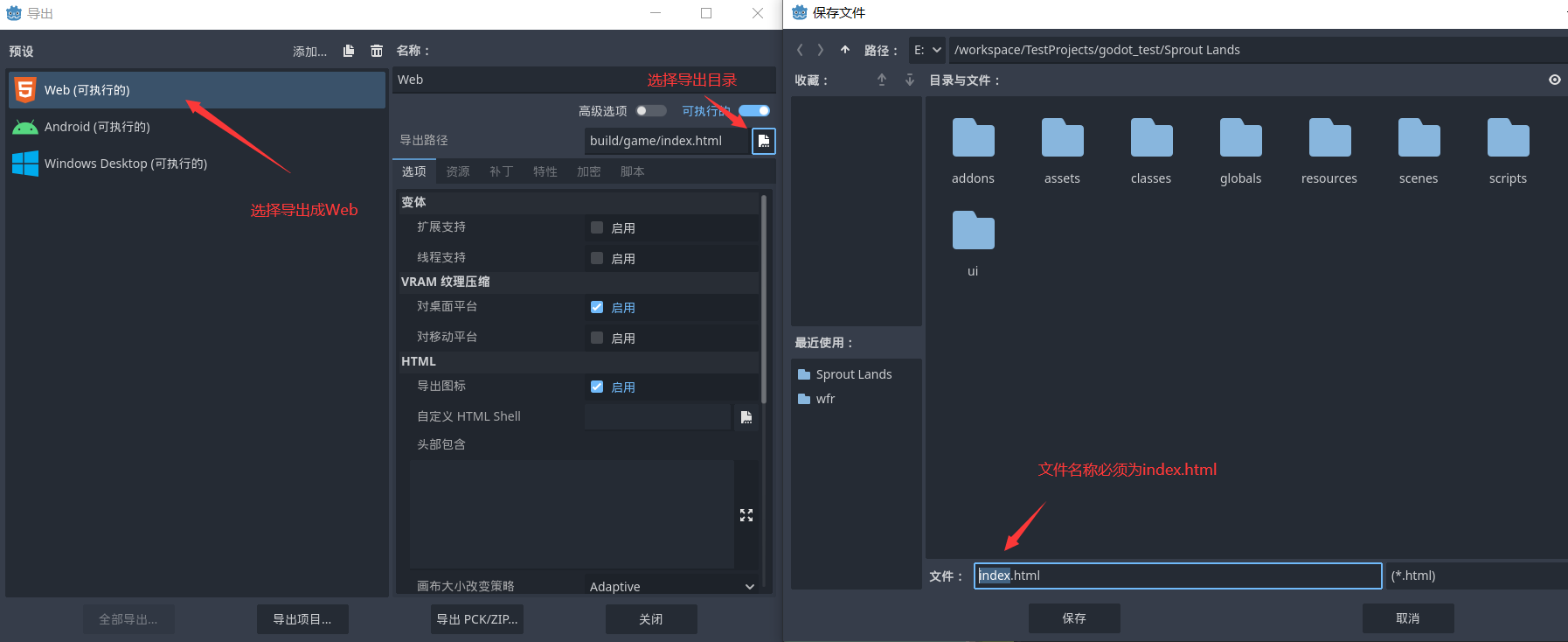Toggle hidden files eye icon
This screenshot has width=1568, height=642.
pyautogui.click(x=1554, y=80)
